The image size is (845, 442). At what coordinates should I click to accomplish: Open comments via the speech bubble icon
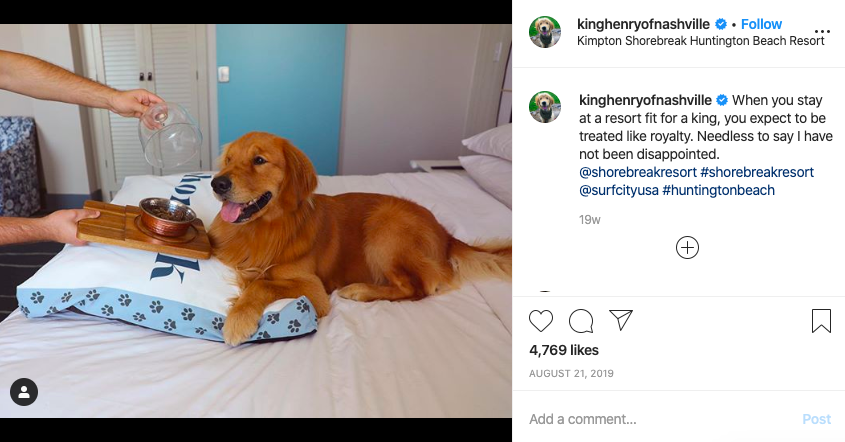[x=581, y=321]
